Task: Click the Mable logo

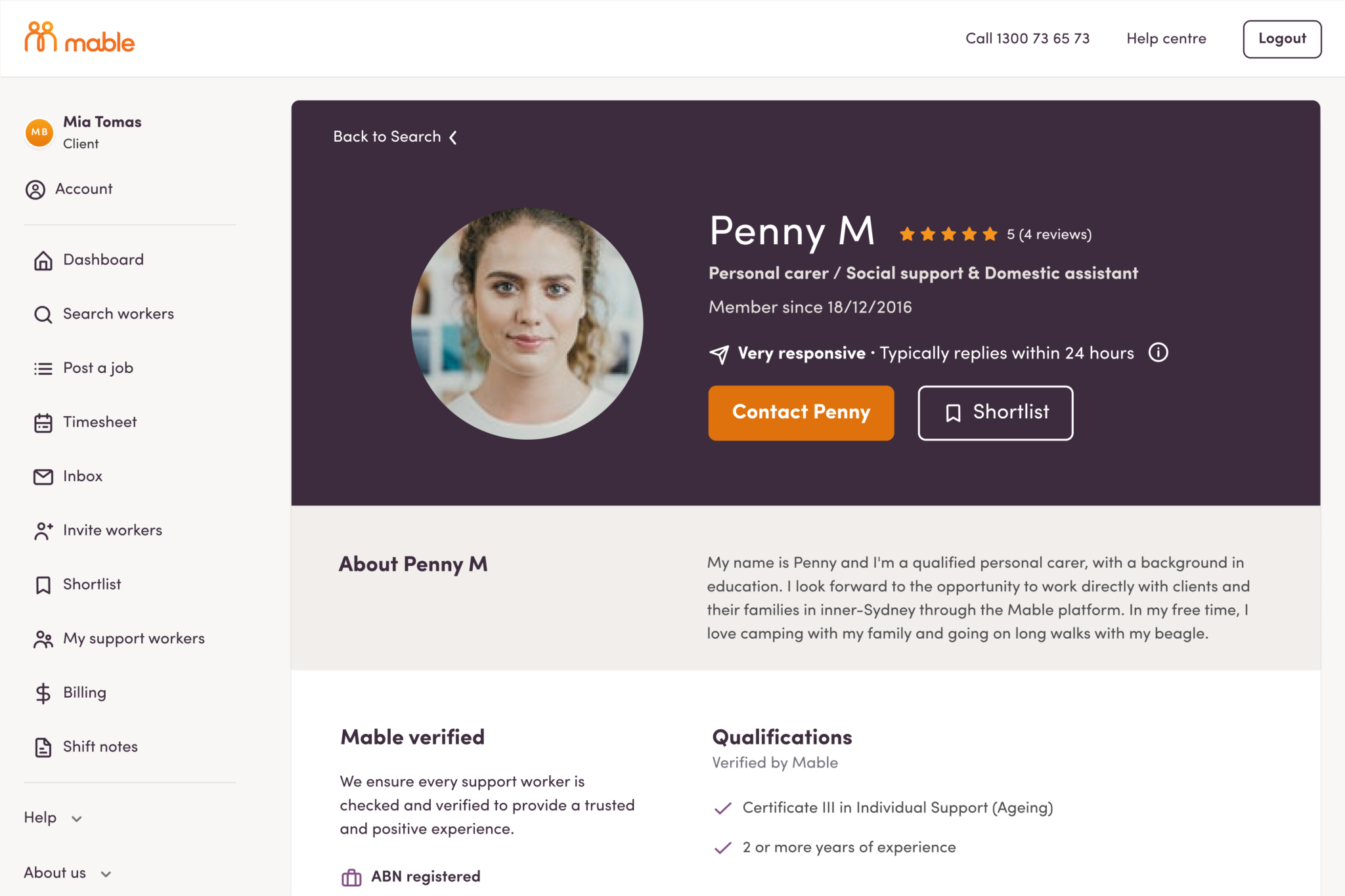Action: (79, 38)
